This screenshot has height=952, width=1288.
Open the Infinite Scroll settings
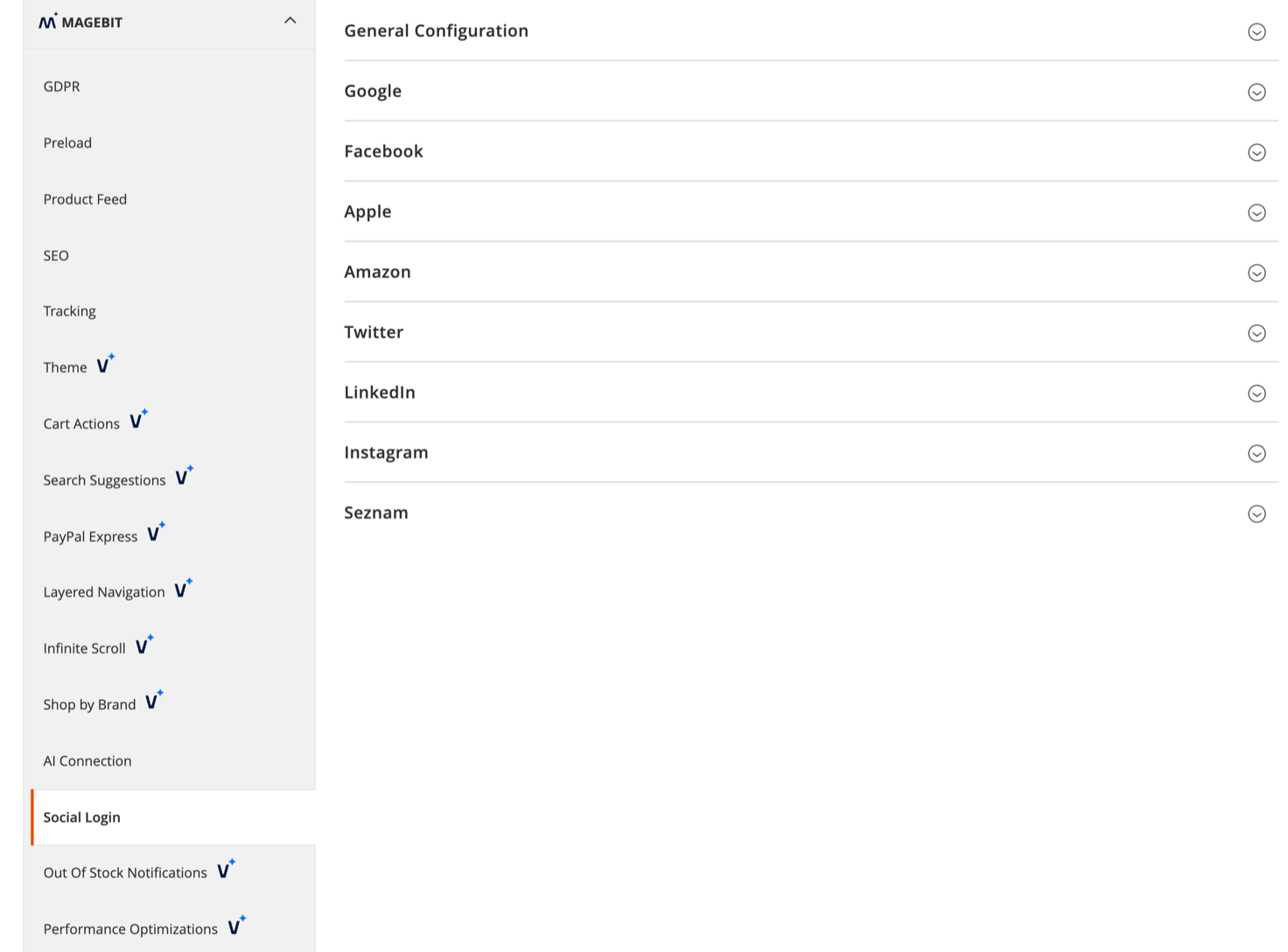[x=85, y=648]
